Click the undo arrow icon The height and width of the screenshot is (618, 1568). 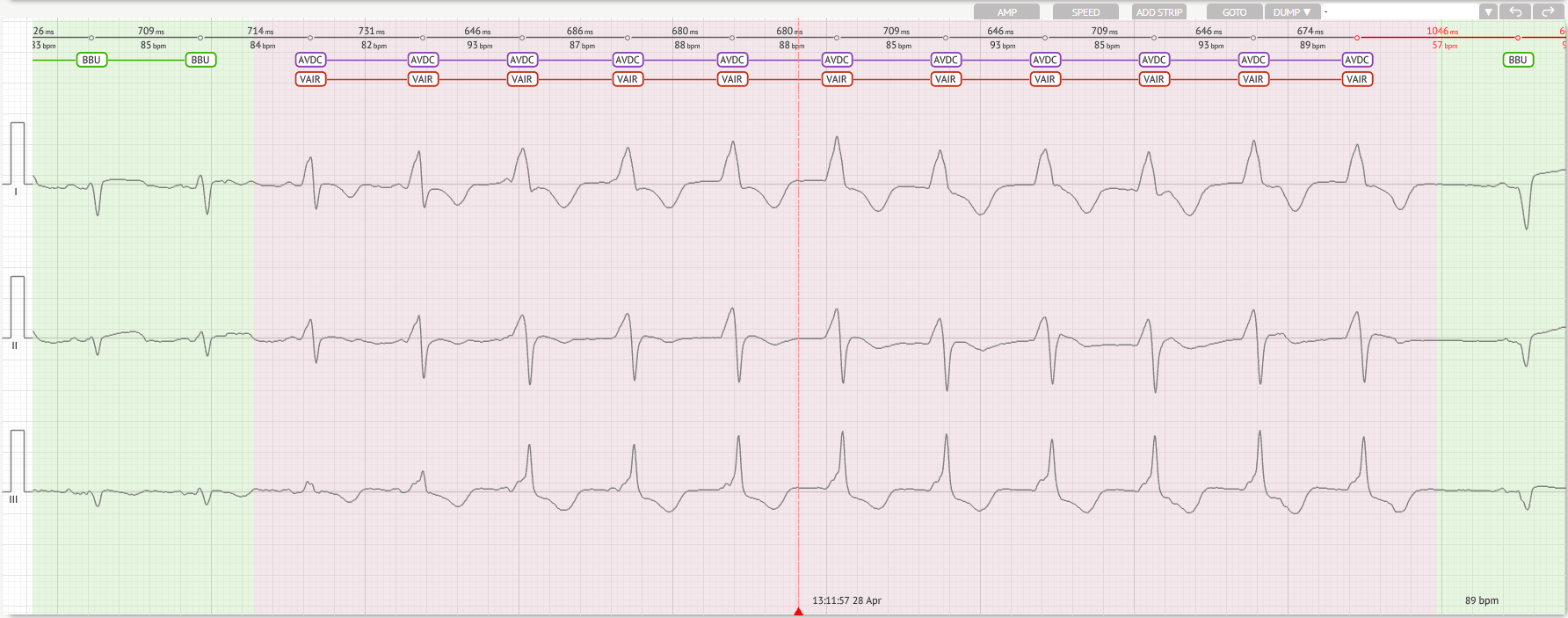(1515, 12)
